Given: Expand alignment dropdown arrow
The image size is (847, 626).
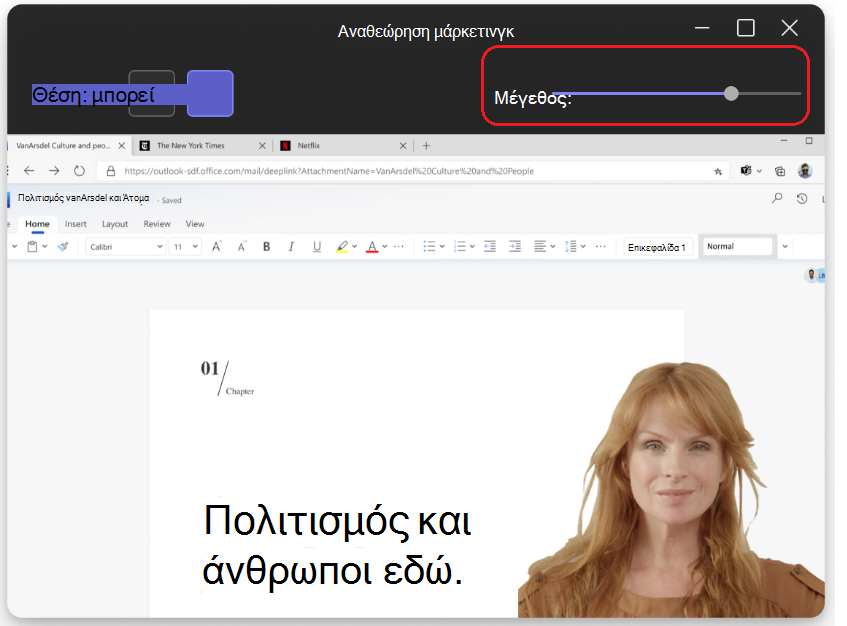Looking at the screenshot, I should (x=553, y=246).
